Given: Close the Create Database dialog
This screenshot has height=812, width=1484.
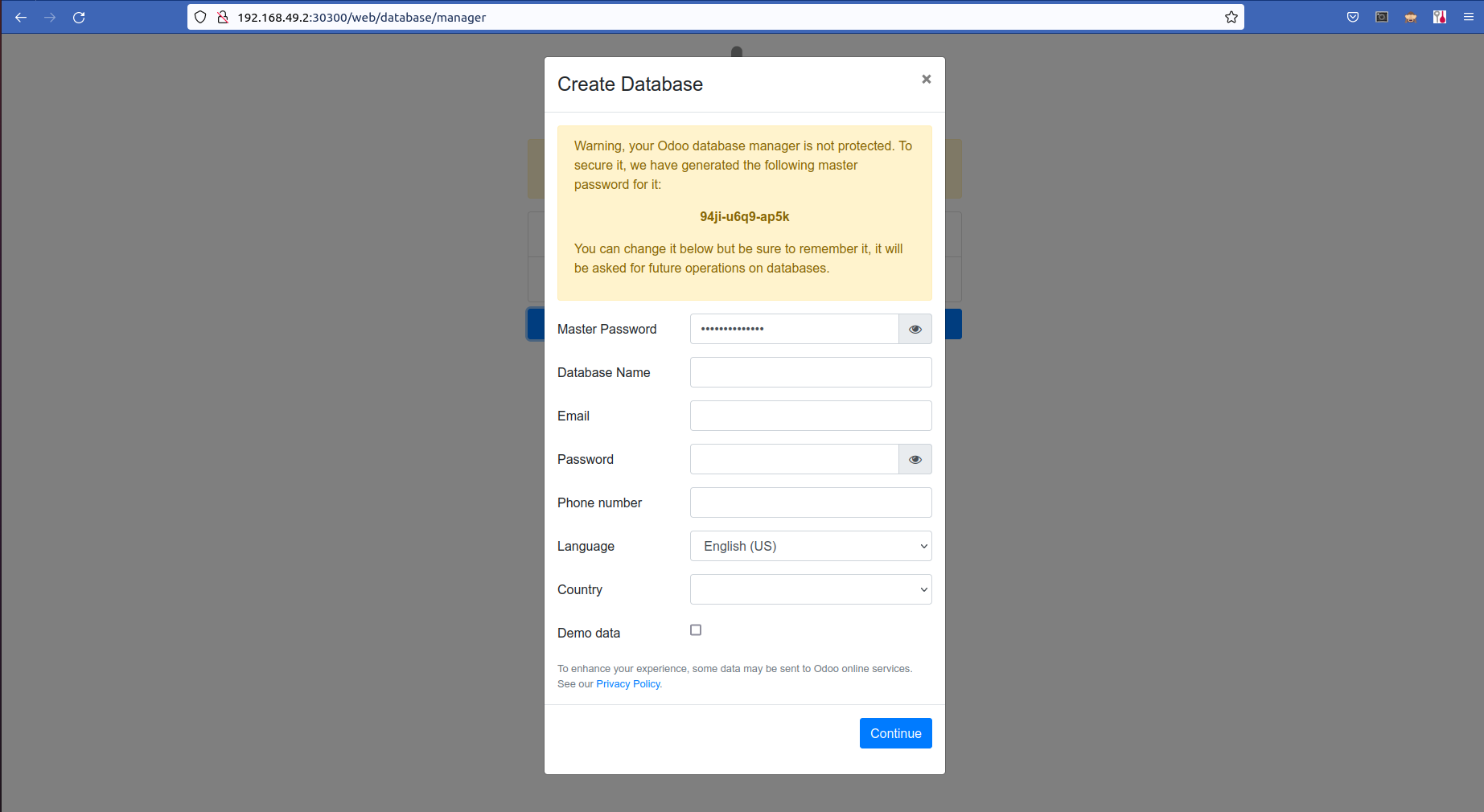Looking at the screenshot, I should (x=927, y=79).
